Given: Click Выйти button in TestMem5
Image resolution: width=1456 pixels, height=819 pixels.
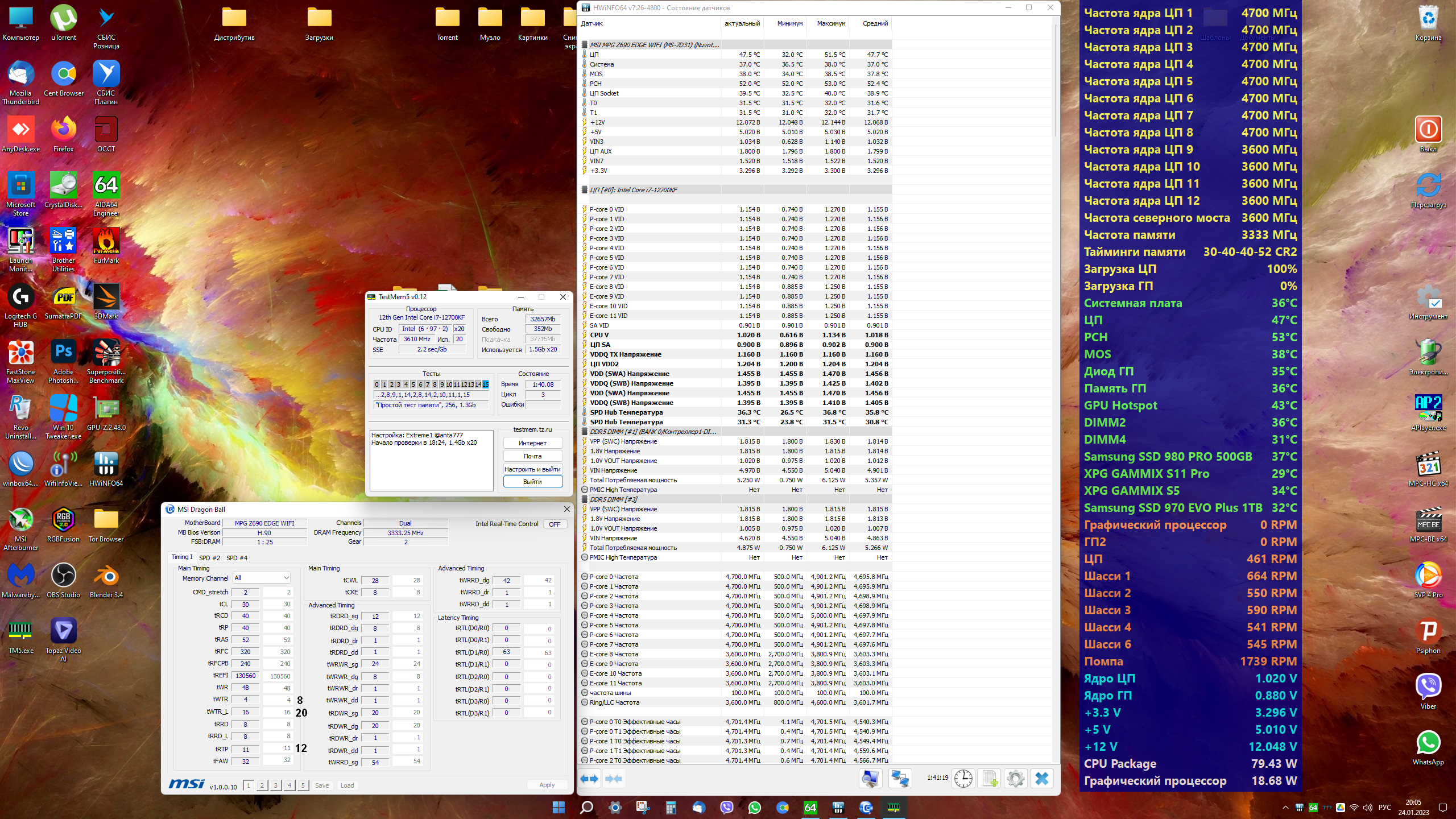Looking at the screenshot, I should 532,482.
